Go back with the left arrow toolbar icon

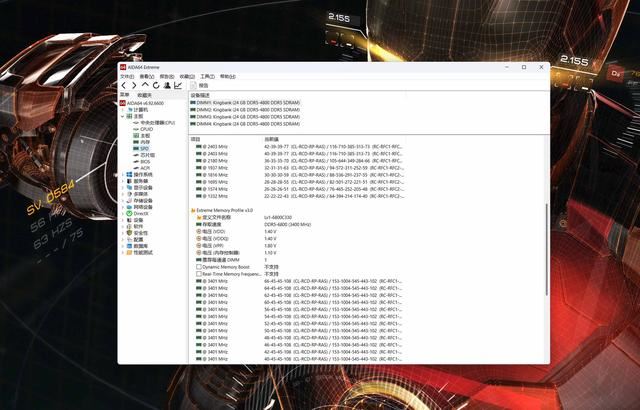pyautogui.click(x=124, y=85)
